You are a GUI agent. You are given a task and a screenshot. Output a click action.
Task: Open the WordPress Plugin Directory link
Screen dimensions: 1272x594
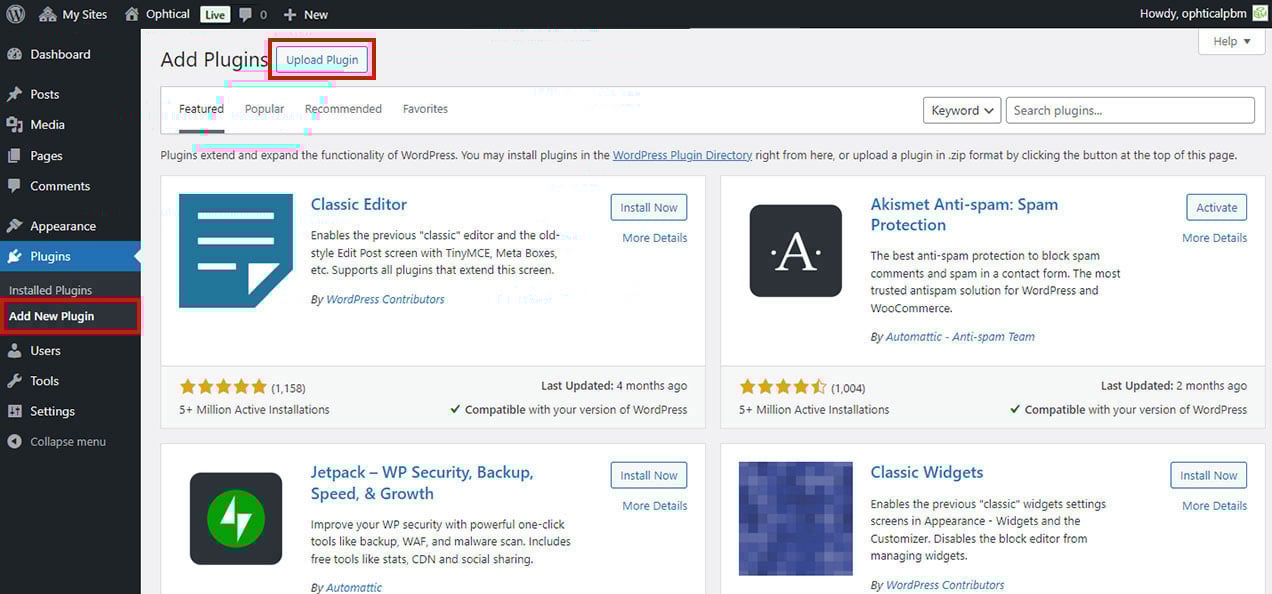(x=682, y=155)
